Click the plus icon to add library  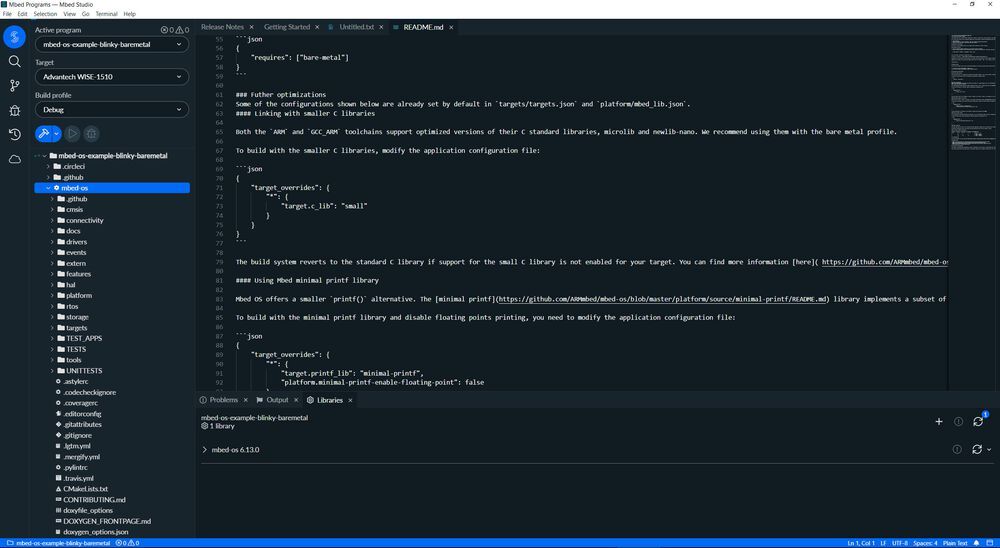[939, 422]
